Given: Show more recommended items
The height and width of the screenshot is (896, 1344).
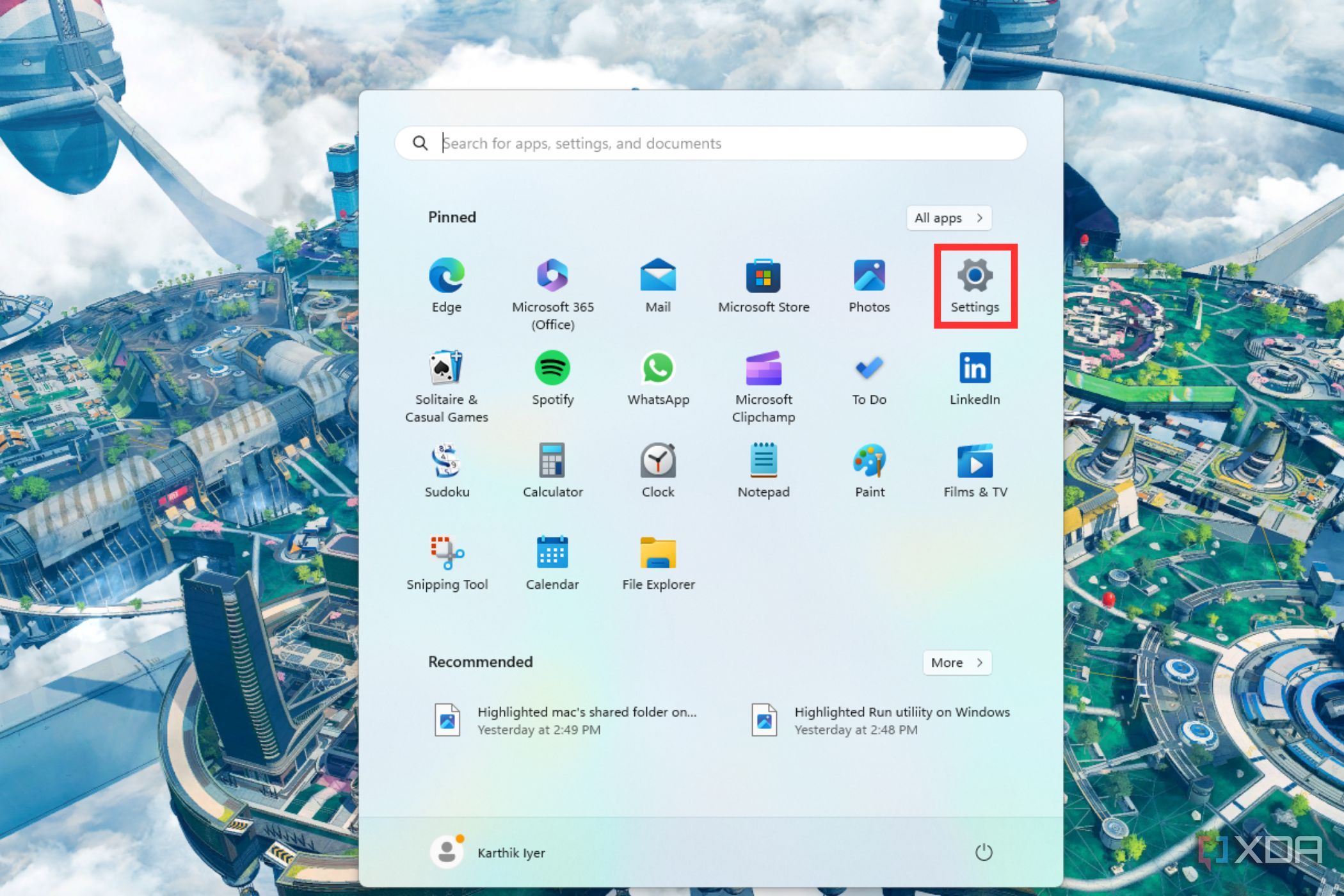Looking at the screenshot, I should [x=956, y=662].
